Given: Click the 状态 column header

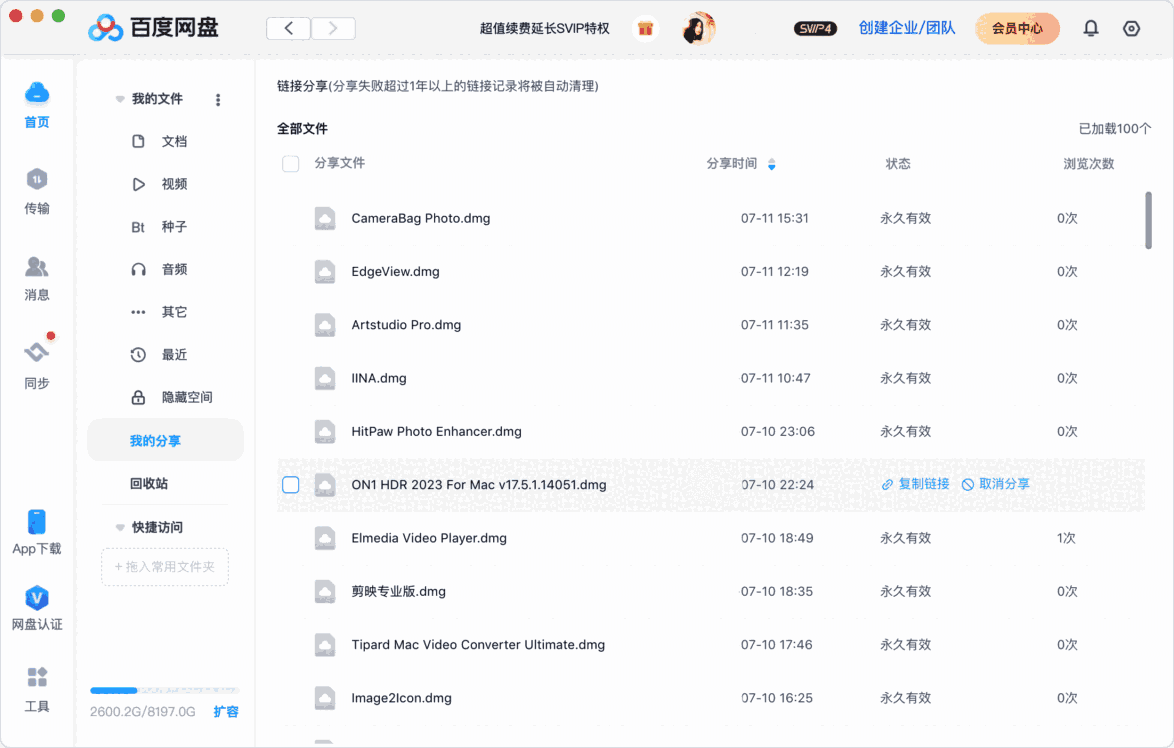Looking at the screenshot, I should click(898, 164).
